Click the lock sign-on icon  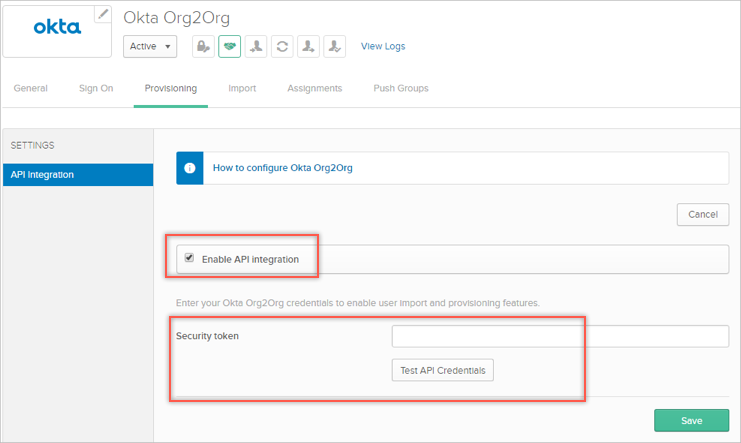tap(204, 46)
